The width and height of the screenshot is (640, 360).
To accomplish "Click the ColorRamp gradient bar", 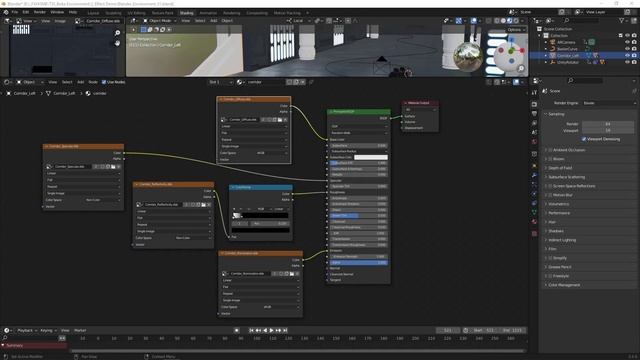I will pos(260,215).
